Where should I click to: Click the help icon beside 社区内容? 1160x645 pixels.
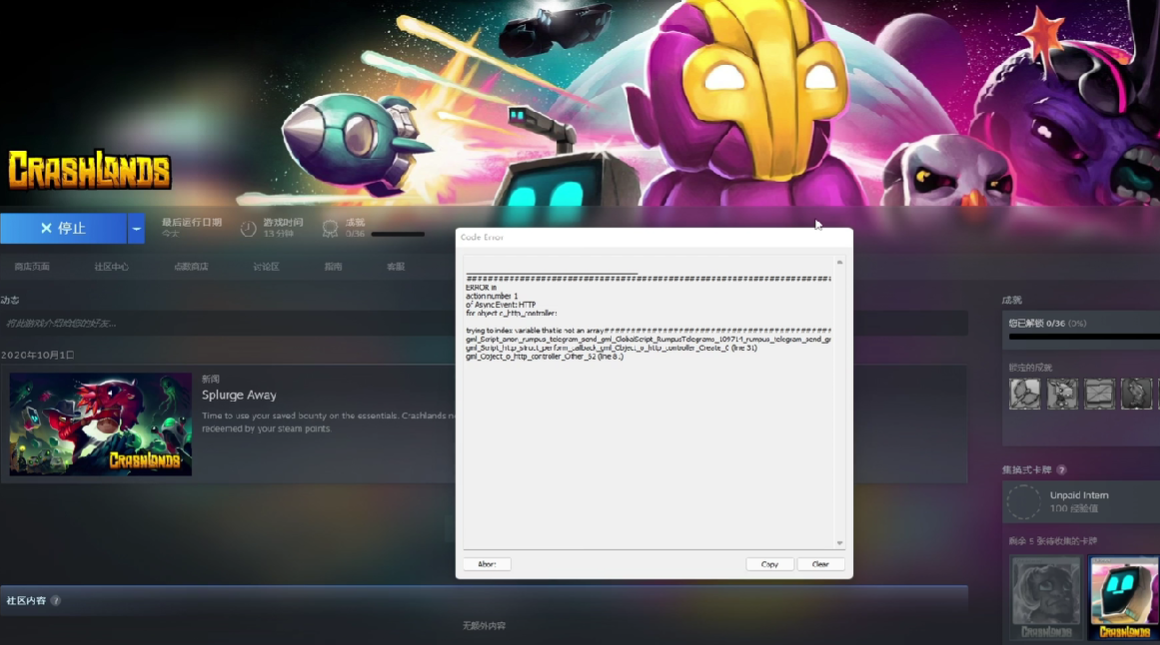click(56, 601)
